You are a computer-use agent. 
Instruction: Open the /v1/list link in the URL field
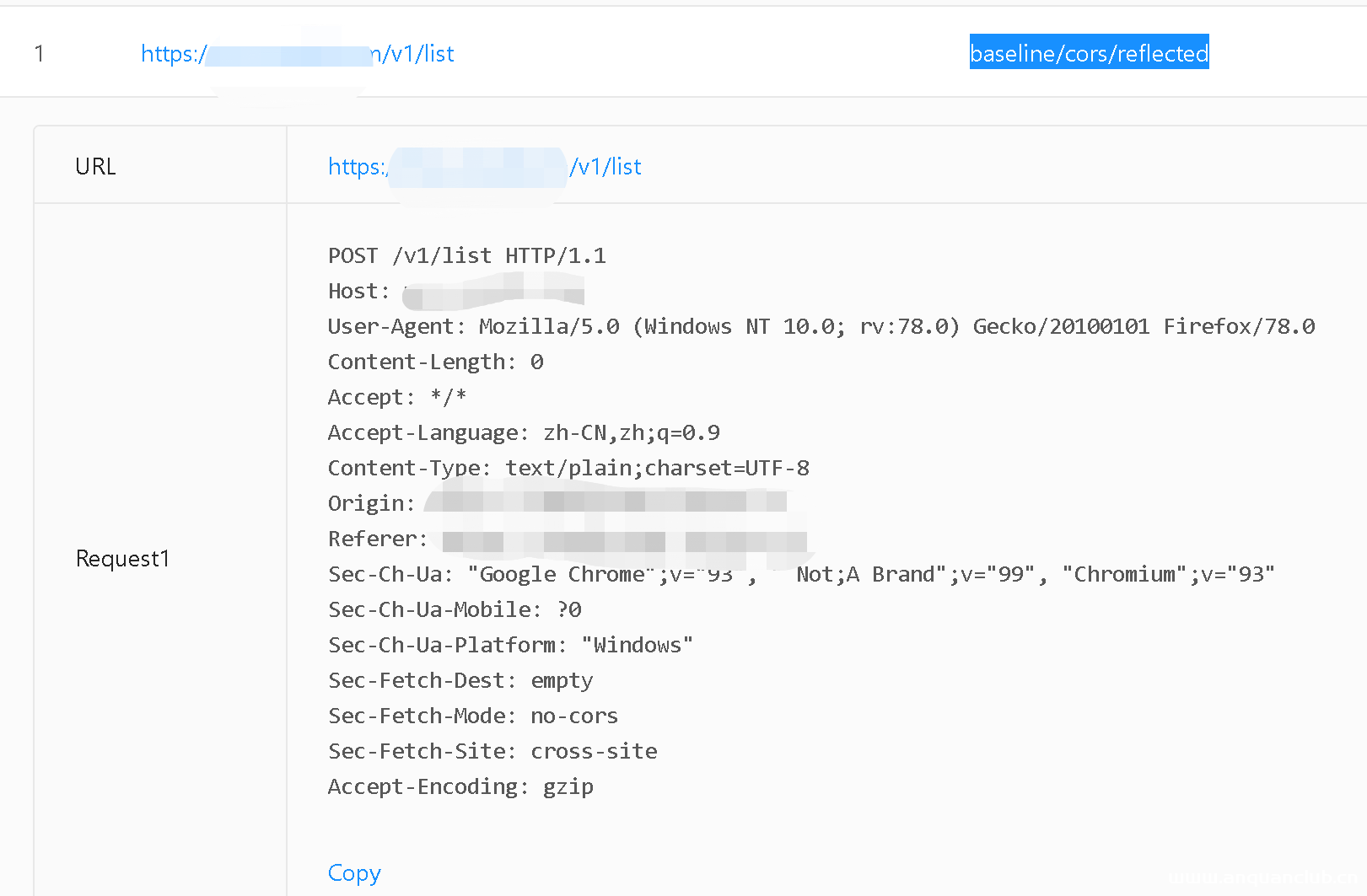click(x=484, y=167)
